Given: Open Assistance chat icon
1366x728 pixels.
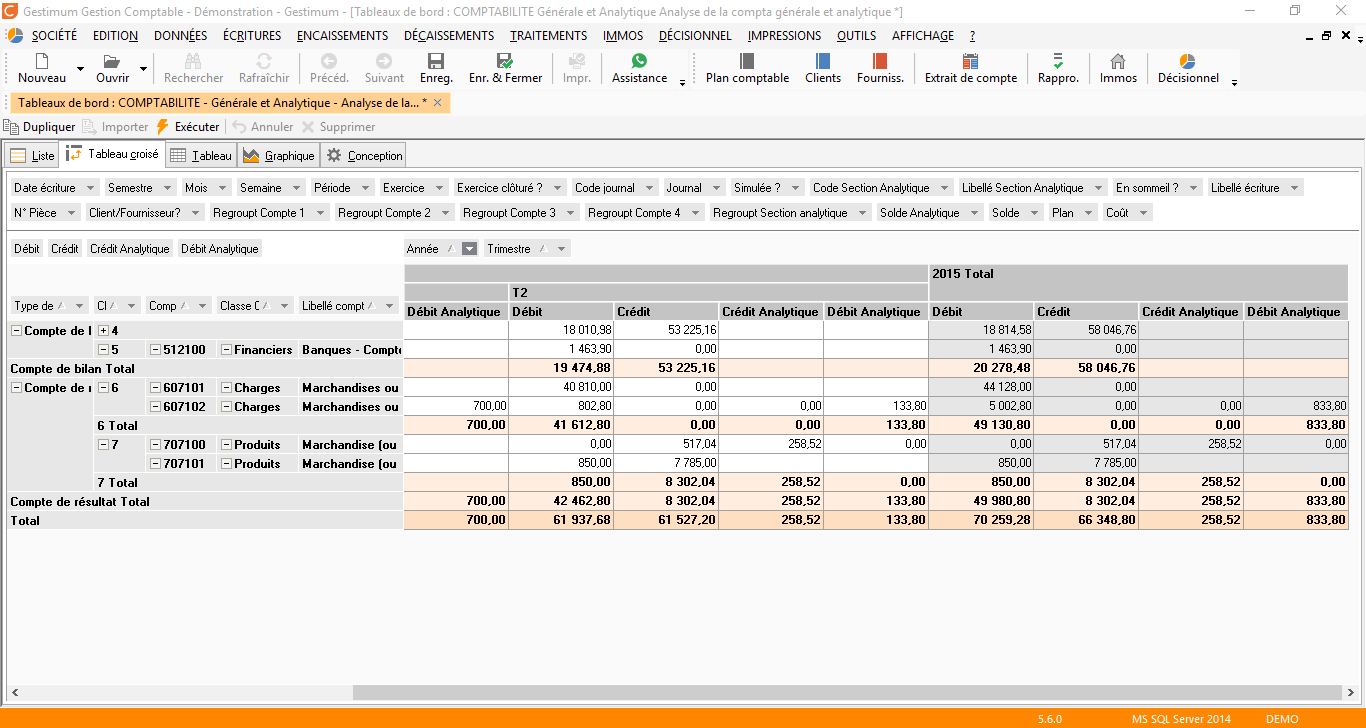Looking at the screenshot, I should tap(639, 61).
